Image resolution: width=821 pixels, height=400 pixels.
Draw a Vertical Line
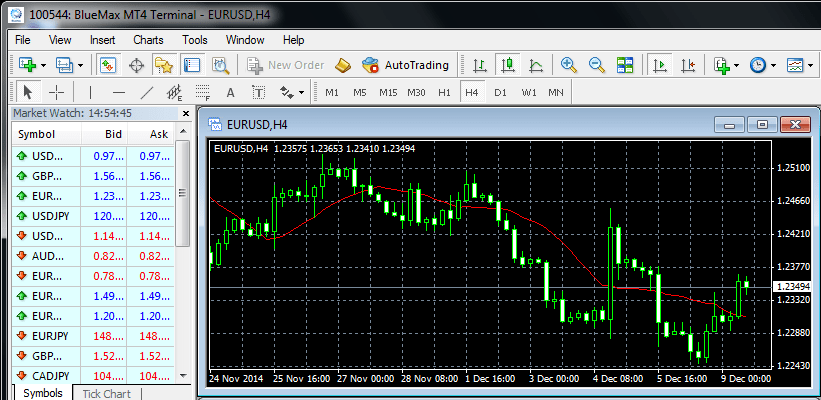91,93
